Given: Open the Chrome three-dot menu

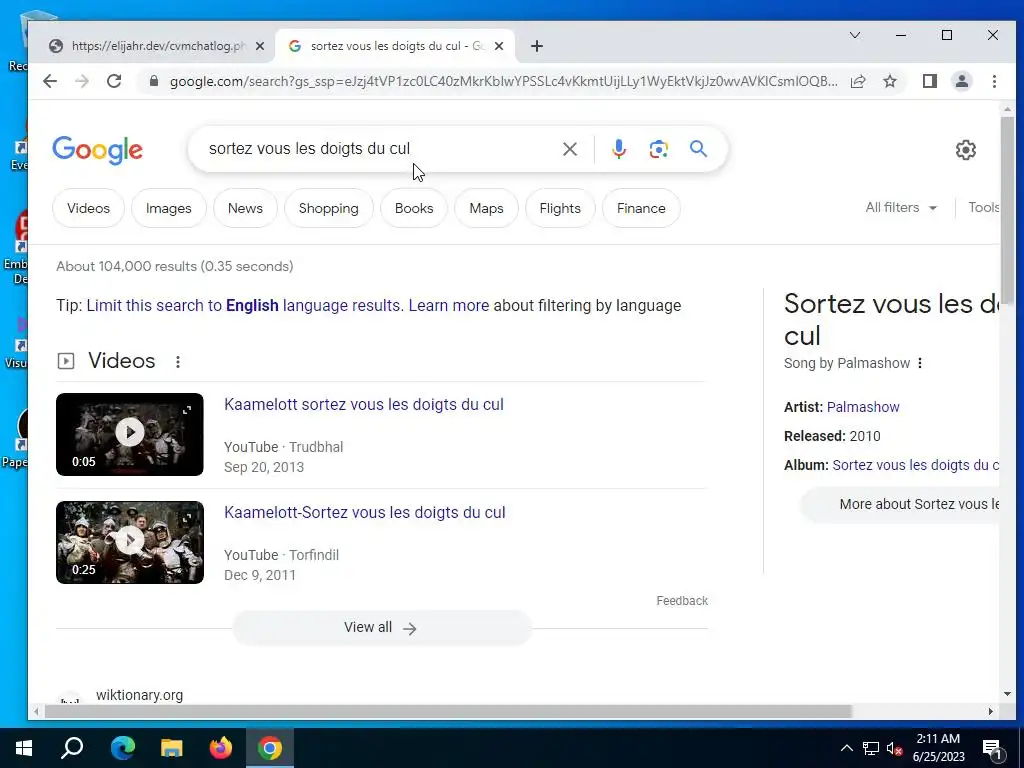Looking at the screenshot, I should pyautogui.click(x=994, y=81).
